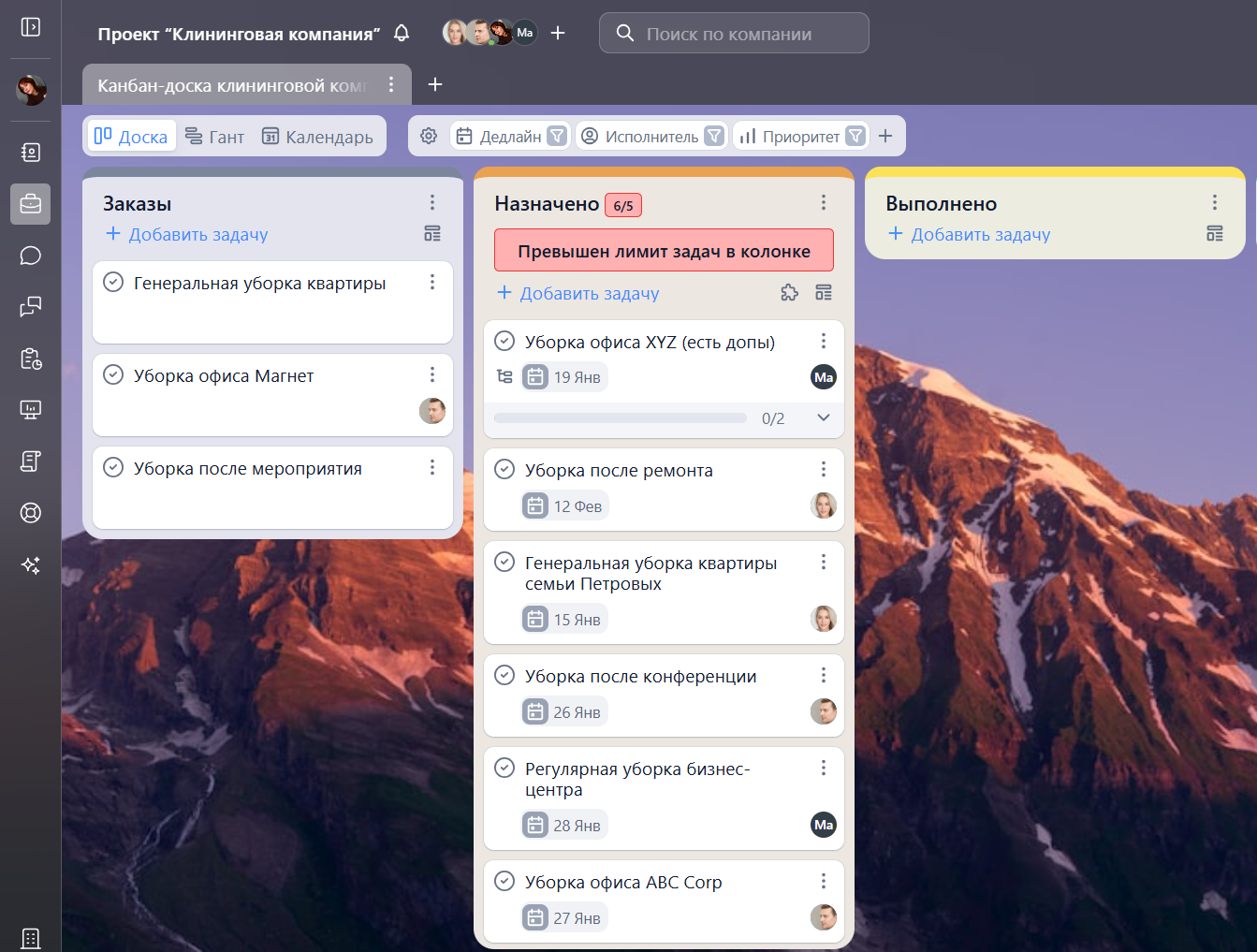Click the date badge 12 Фев
Screen dimensions: 1257x952
pyautogui.click(x=564, y=506)
